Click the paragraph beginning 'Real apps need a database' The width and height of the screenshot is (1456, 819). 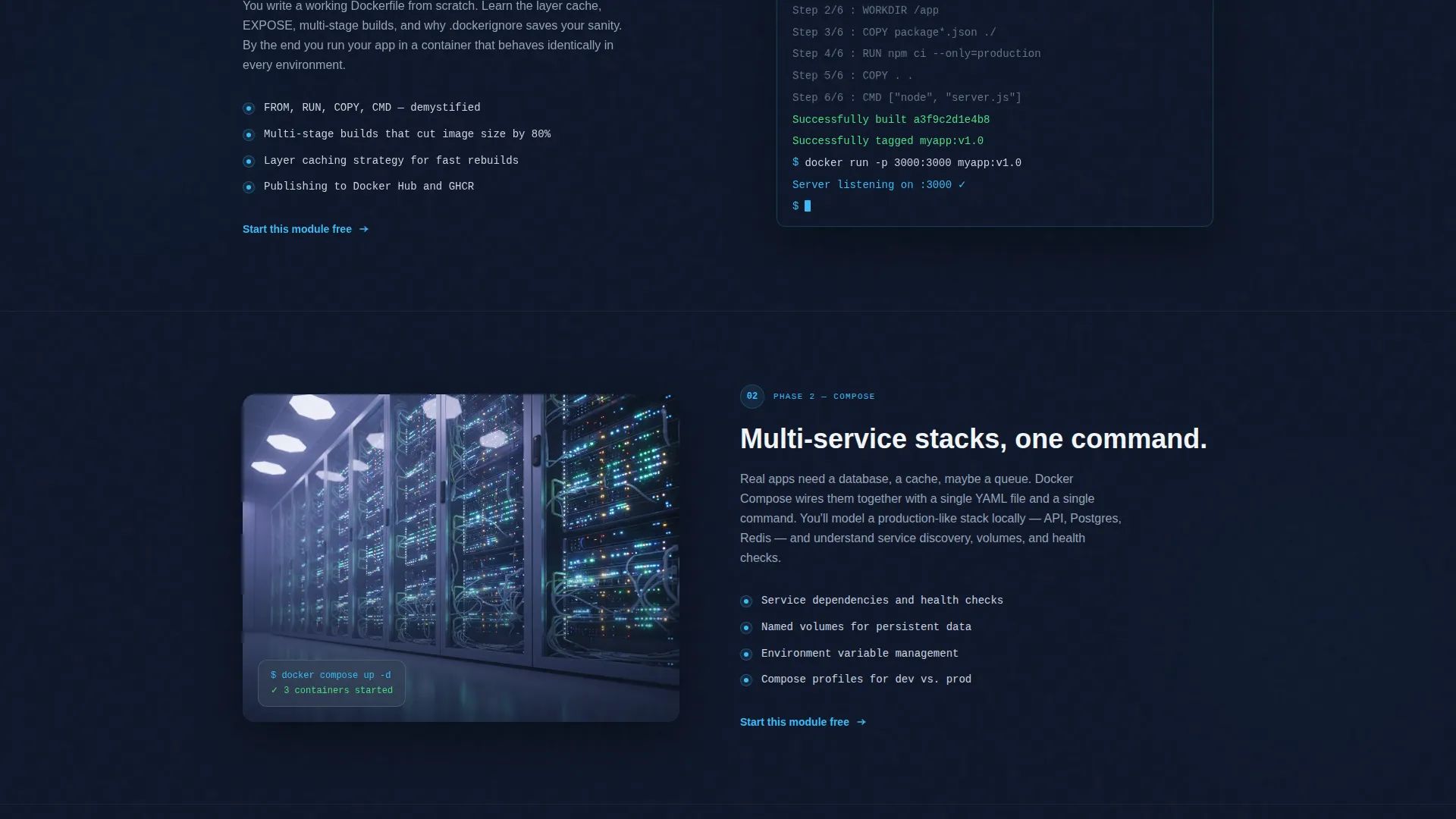(930, 519)
